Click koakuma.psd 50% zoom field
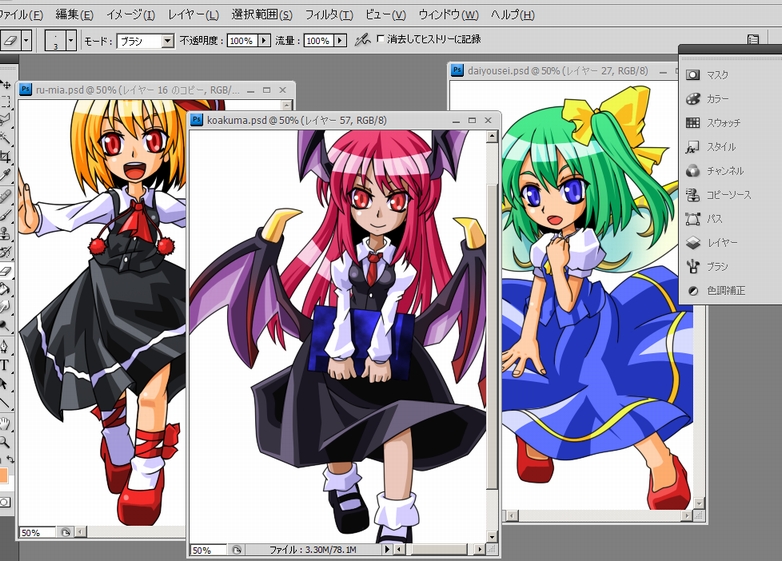 point(209,550)
